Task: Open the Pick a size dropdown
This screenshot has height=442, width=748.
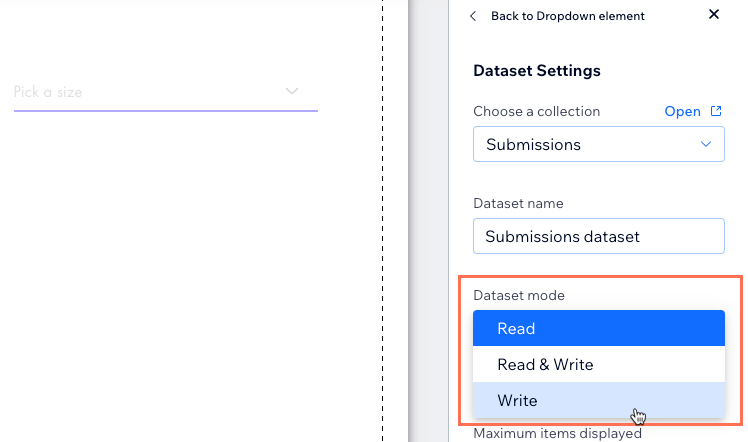Action: coord(166,92)
